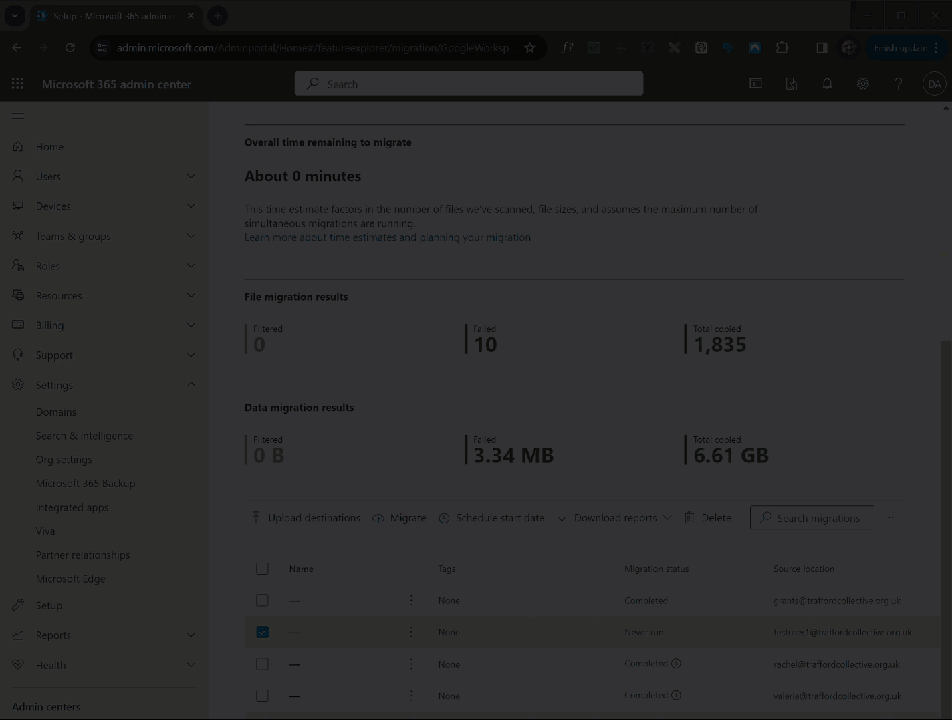The height and width of the screenshot is (720, 952).
Task: Open row options dots for valerie@traffordcollective.org.uk
Action: [411, 696]
